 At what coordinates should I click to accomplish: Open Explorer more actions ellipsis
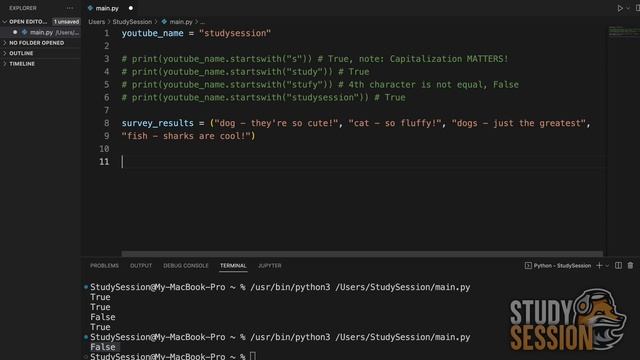(x=70, y=8)
